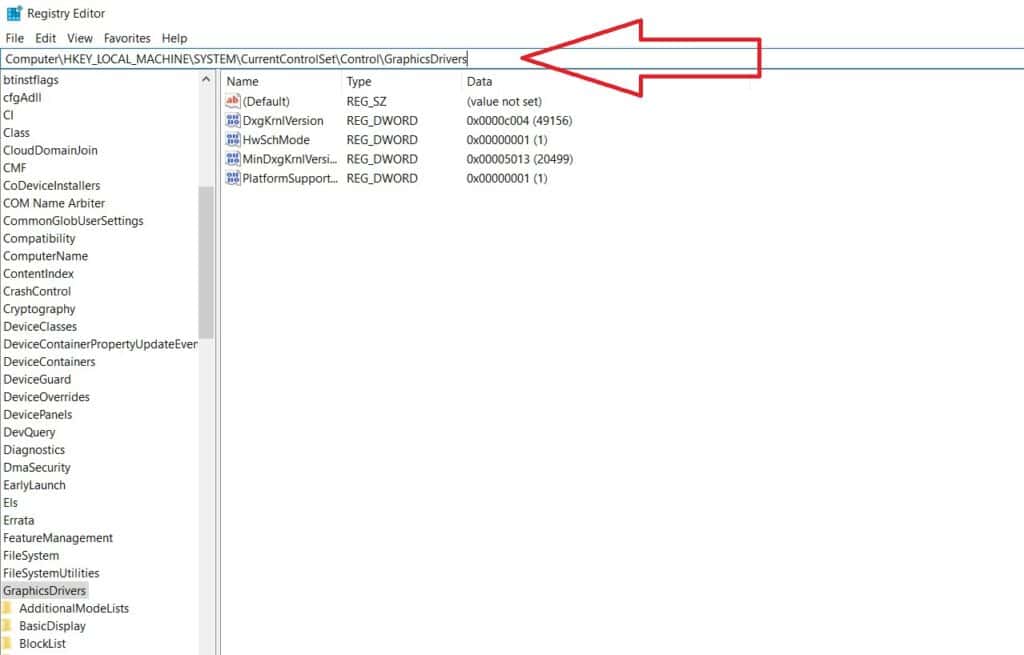Select the CoDeviceInstallers key
This screenshot has height=655, width=1024.
52,185
